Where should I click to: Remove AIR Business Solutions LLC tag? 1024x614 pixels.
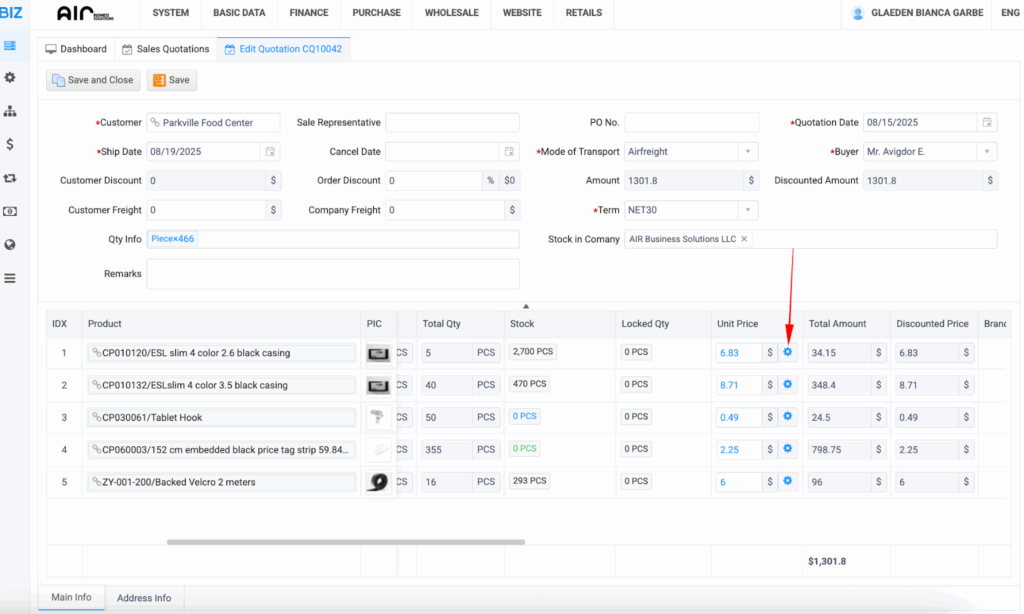[744, 240]
